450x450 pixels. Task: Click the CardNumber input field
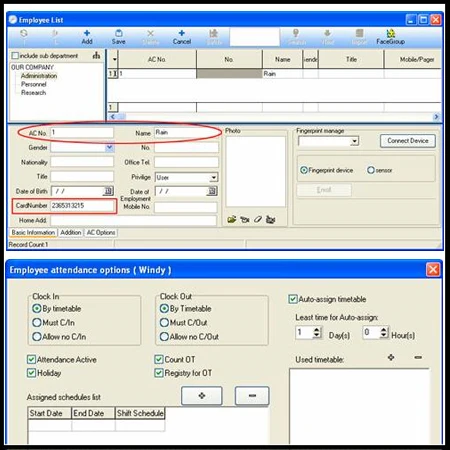[x=82, y=206]
